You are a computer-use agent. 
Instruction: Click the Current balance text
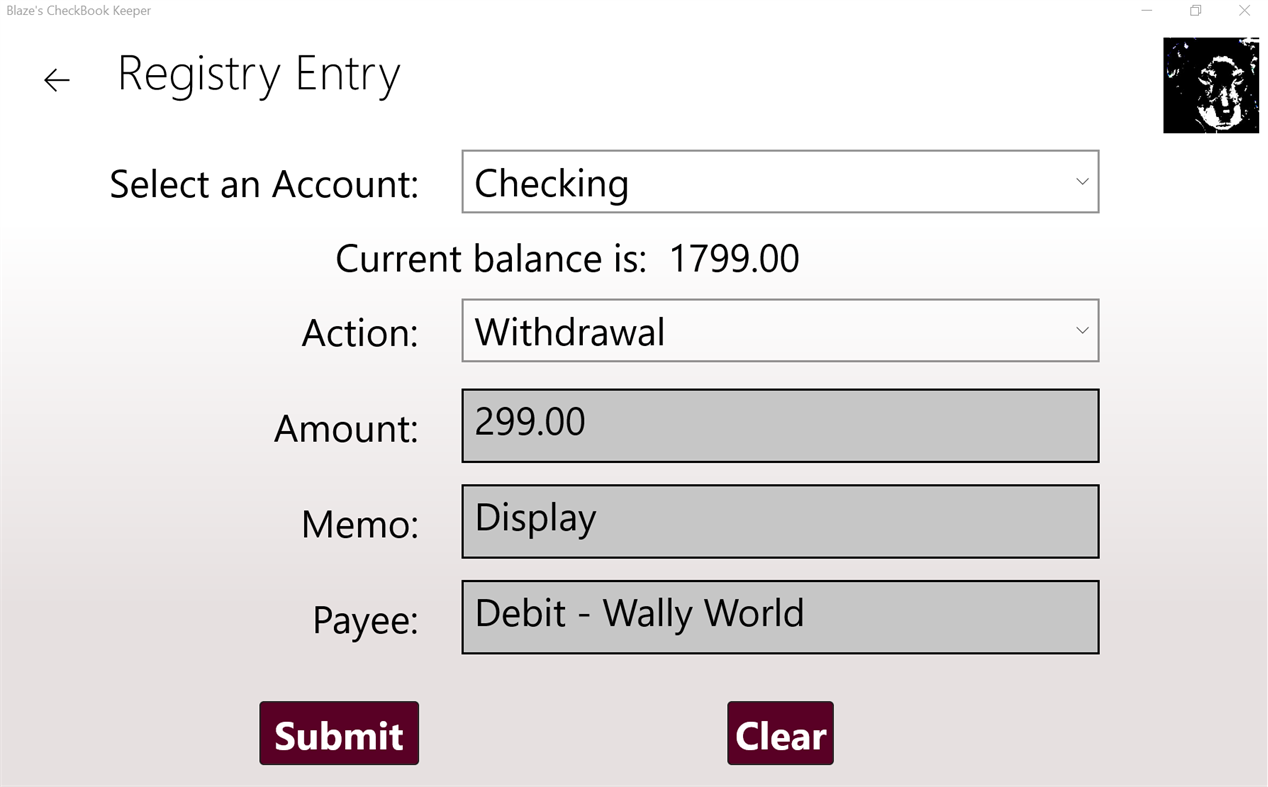point(567,258)
